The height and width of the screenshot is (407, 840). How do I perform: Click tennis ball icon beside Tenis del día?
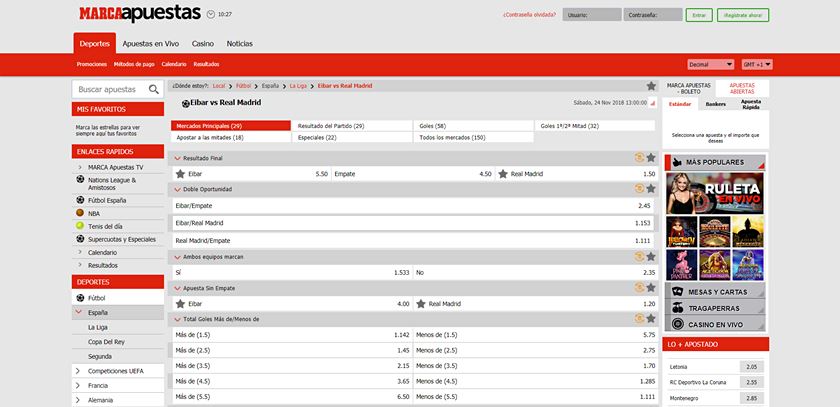[x=80, y=225]
